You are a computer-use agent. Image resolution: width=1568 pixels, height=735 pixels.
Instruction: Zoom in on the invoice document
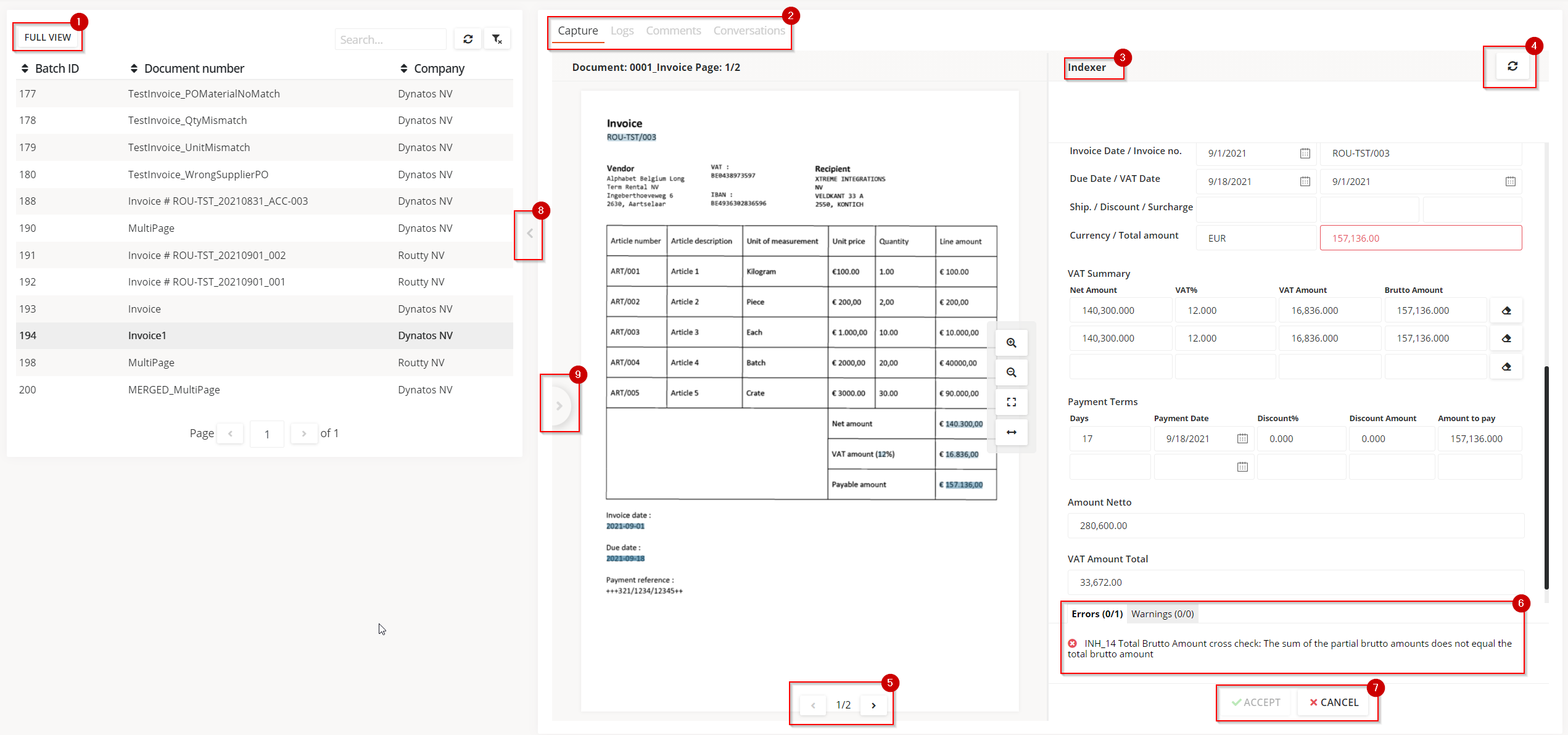click(1011, 342)
